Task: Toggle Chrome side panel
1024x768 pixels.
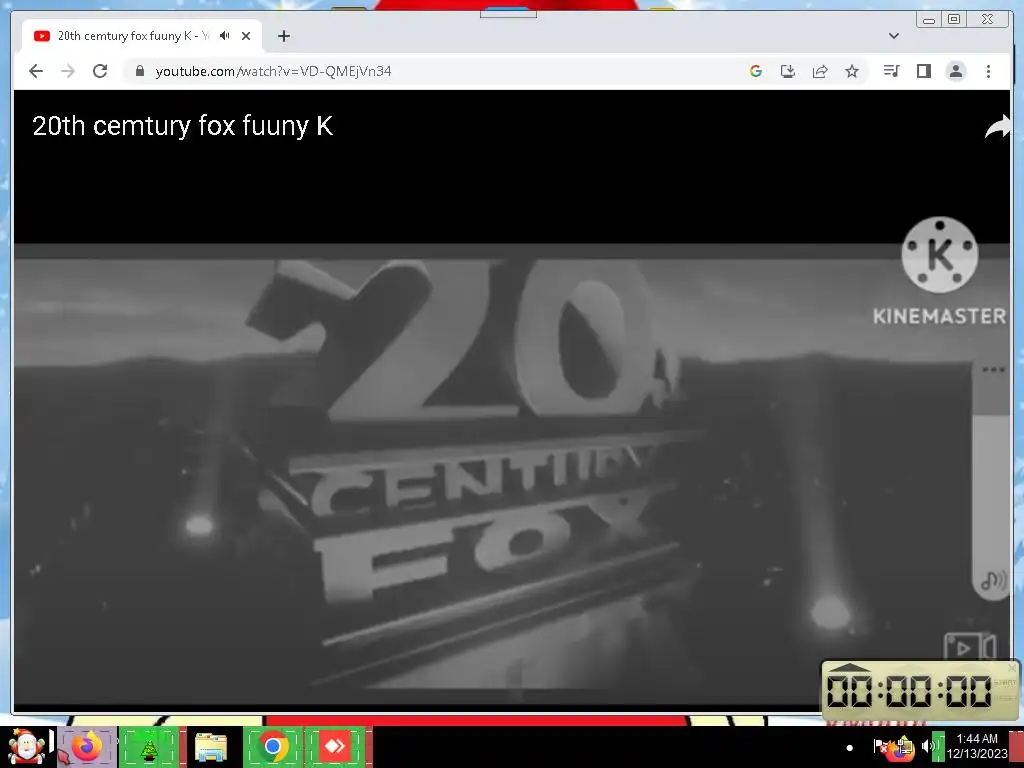Action: [x=923, y=71]
